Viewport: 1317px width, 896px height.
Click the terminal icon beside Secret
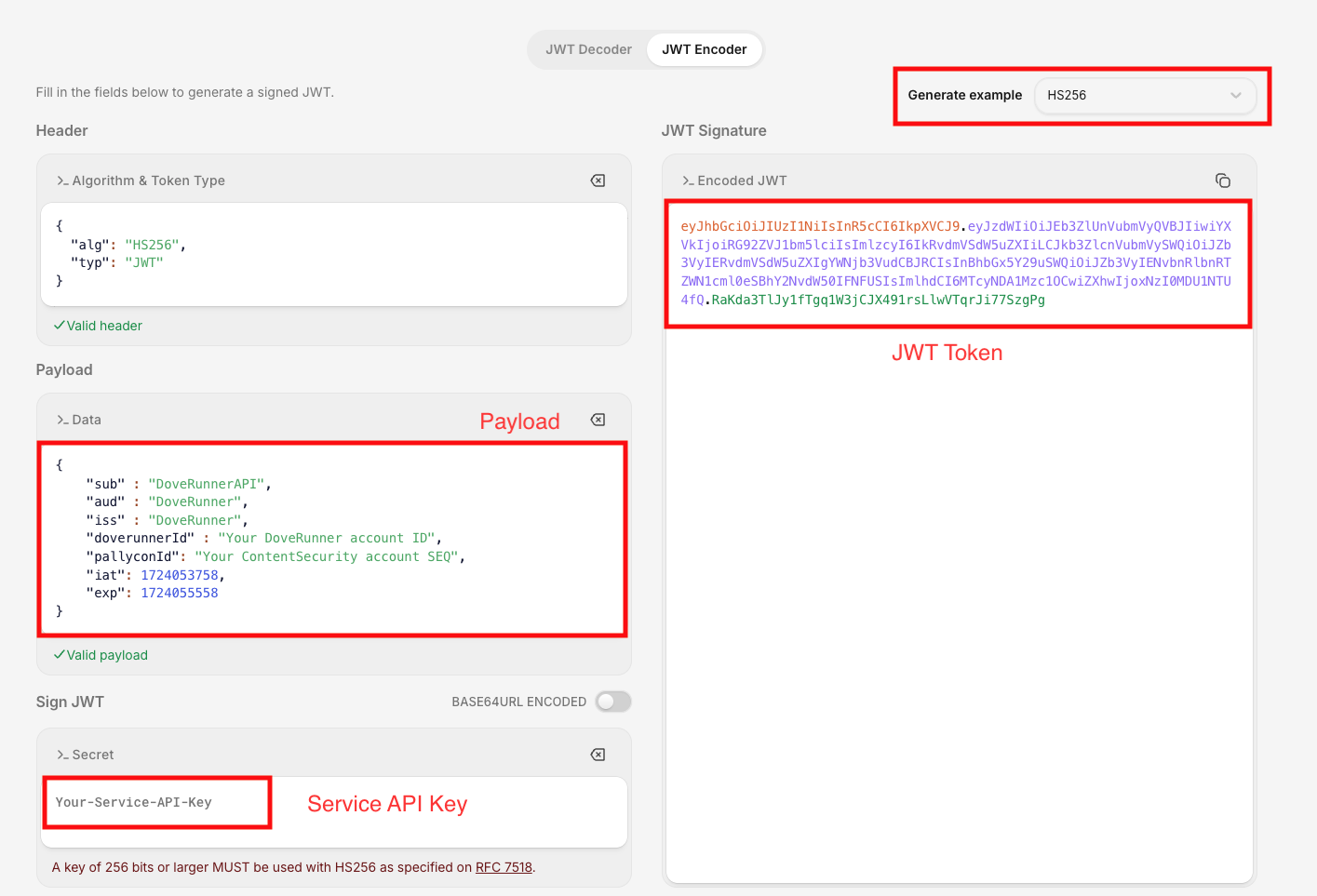(x=62, y=755)
